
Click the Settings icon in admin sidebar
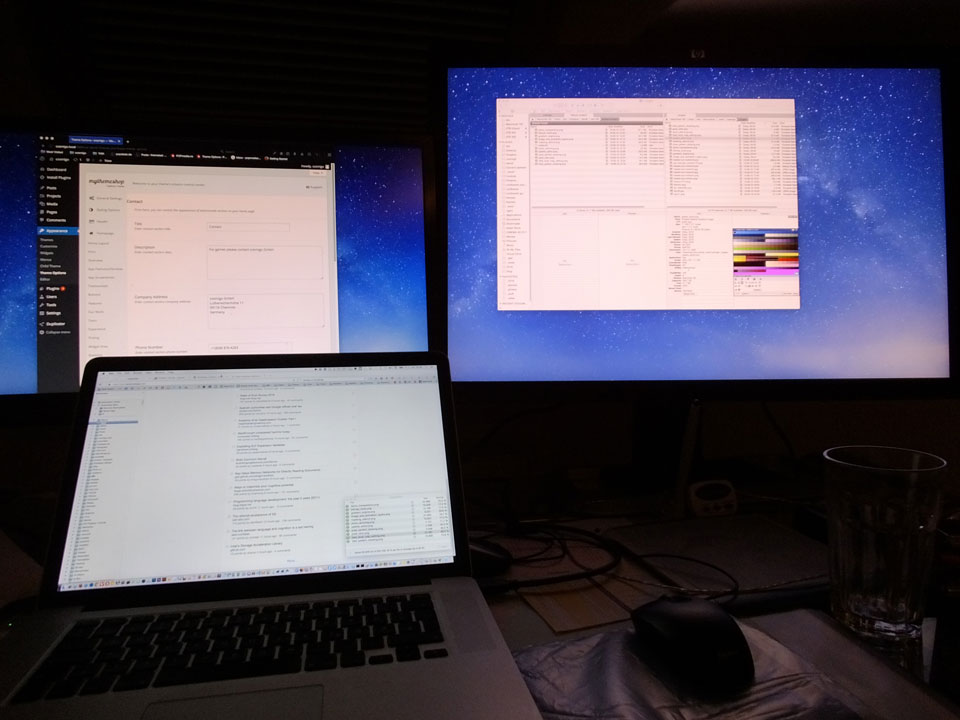click(x=41, y=313)
